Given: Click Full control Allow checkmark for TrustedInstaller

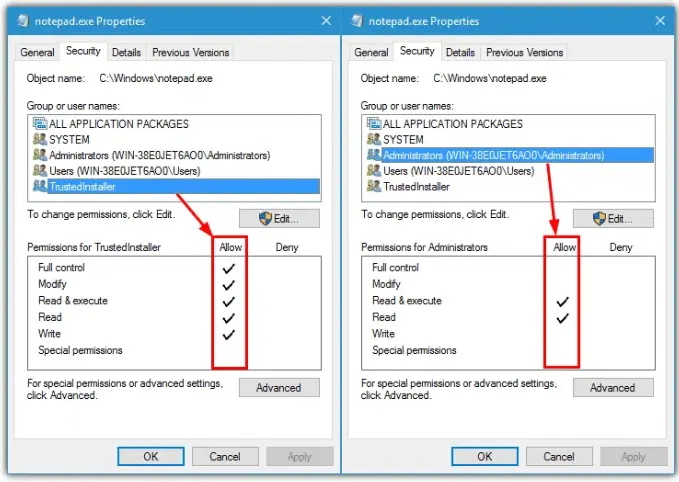Looking at the screenshot, I should click(229, 268).
